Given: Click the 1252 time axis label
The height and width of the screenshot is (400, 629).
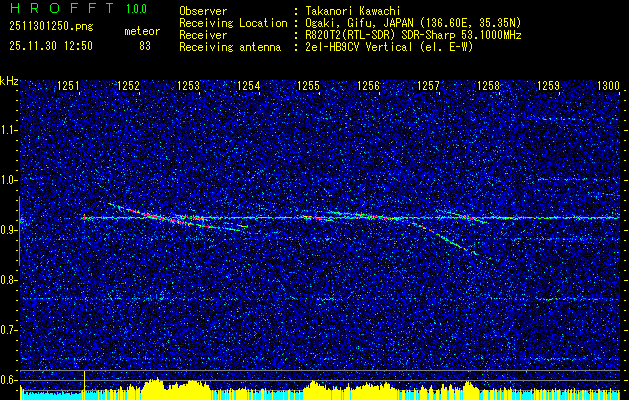Looking at the screenshot, I should tap(128, 86).
